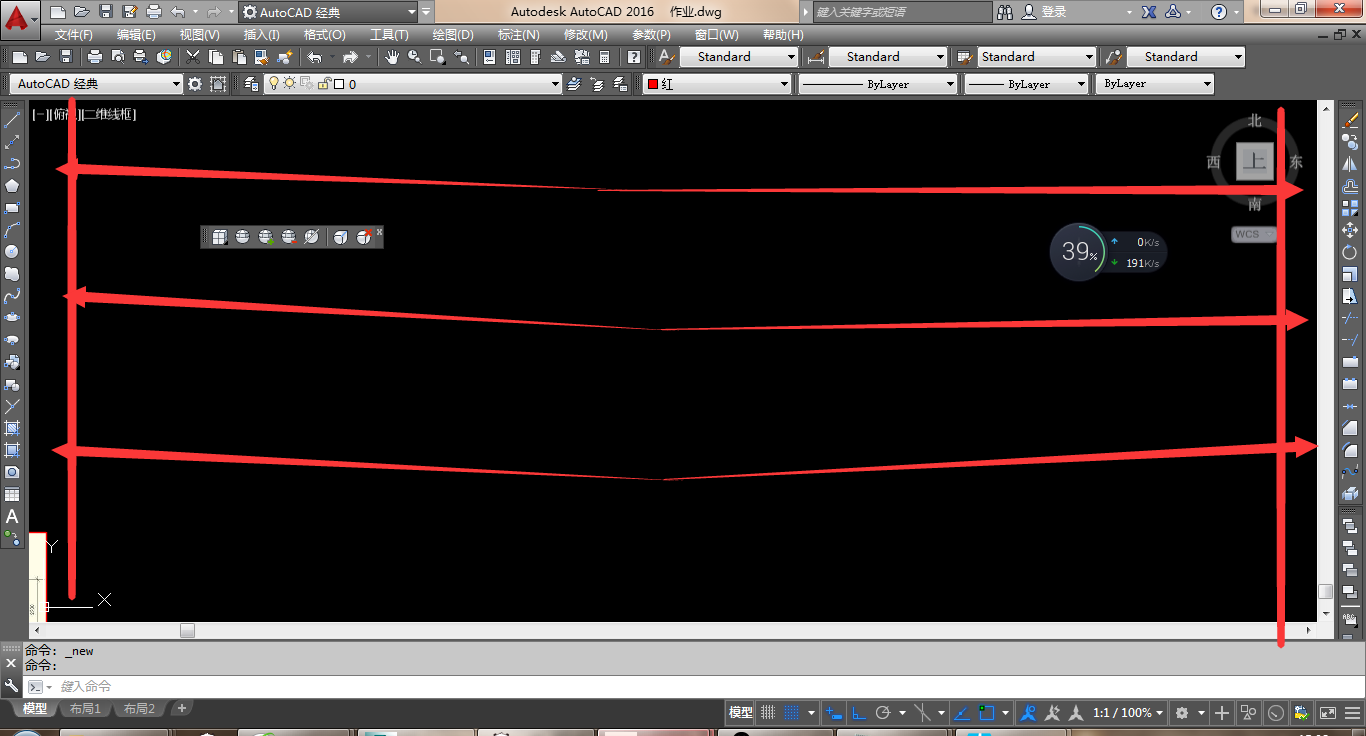This screenshot has width=1366, height=736.
Task: Click the command line input field
Action: pyautogui.click(x=600, y=687)
